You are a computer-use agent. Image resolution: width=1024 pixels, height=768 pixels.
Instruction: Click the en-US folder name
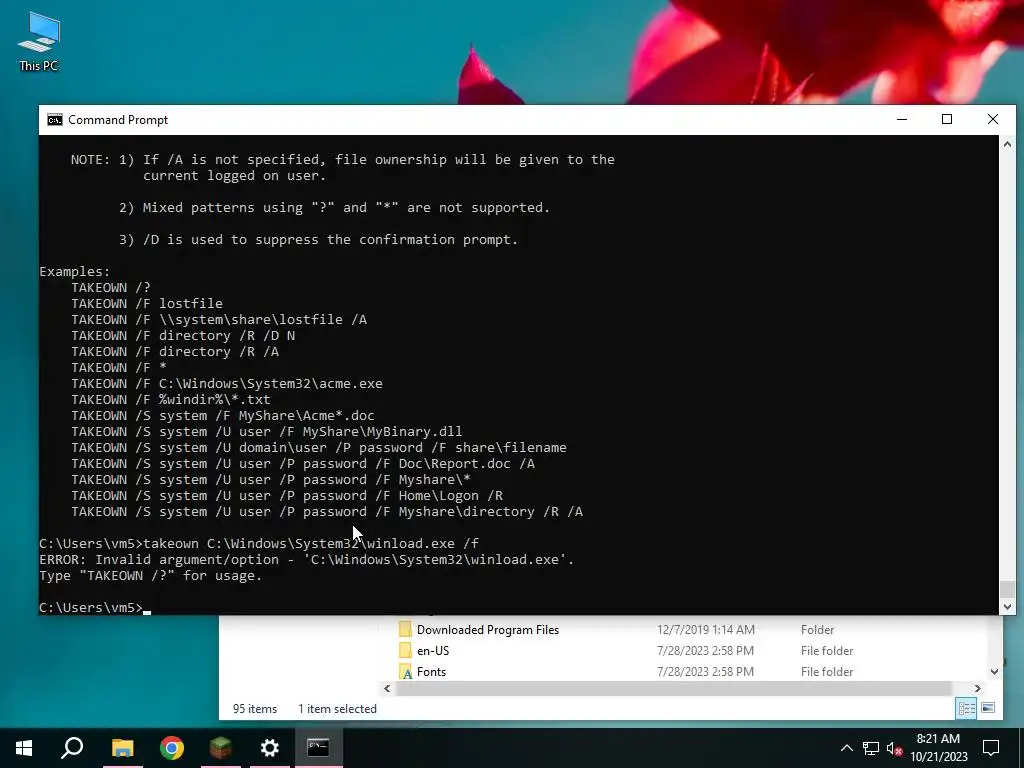[433, 650]
